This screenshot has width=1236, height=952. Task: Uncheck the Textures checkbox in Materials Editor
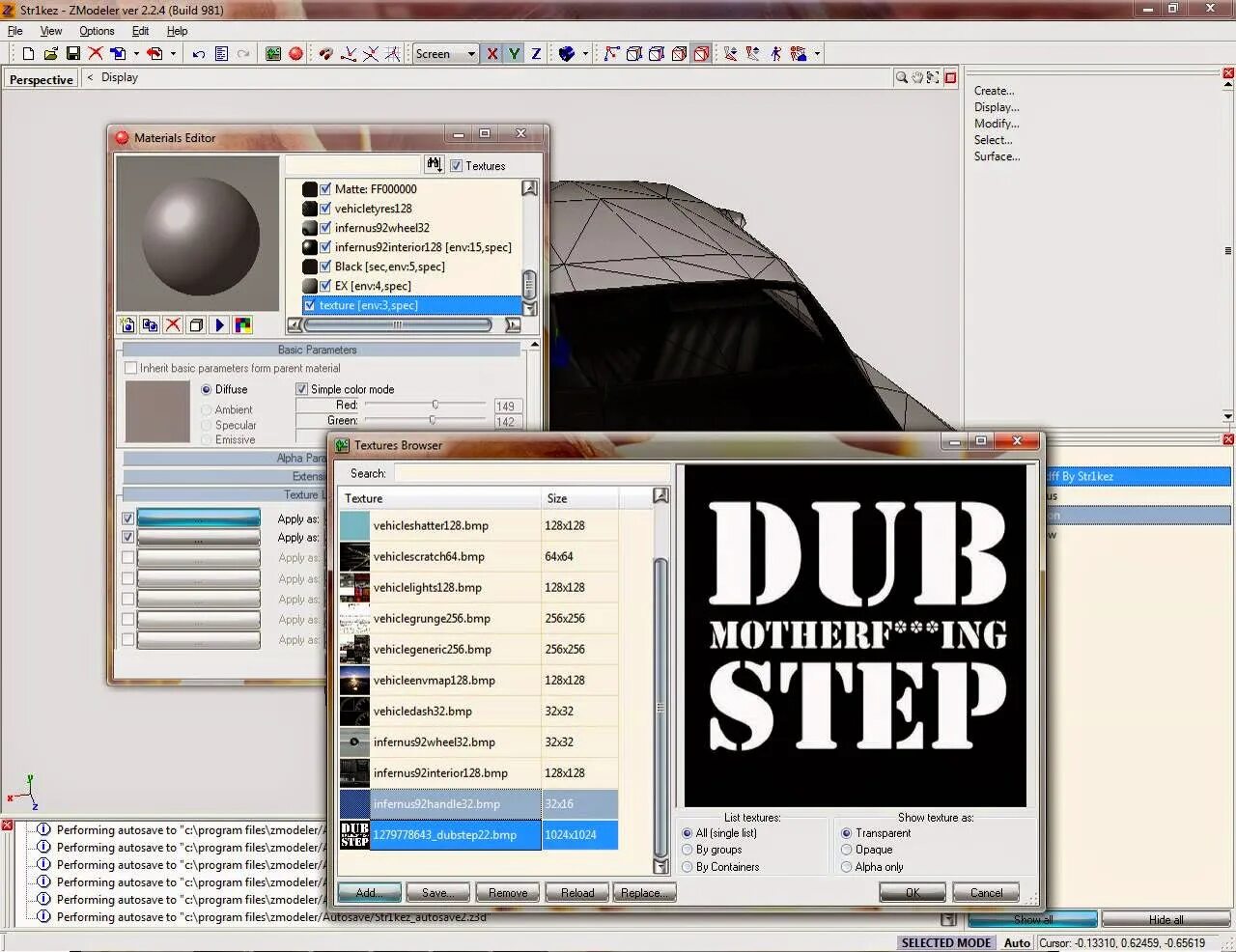[x=456, y=166]
